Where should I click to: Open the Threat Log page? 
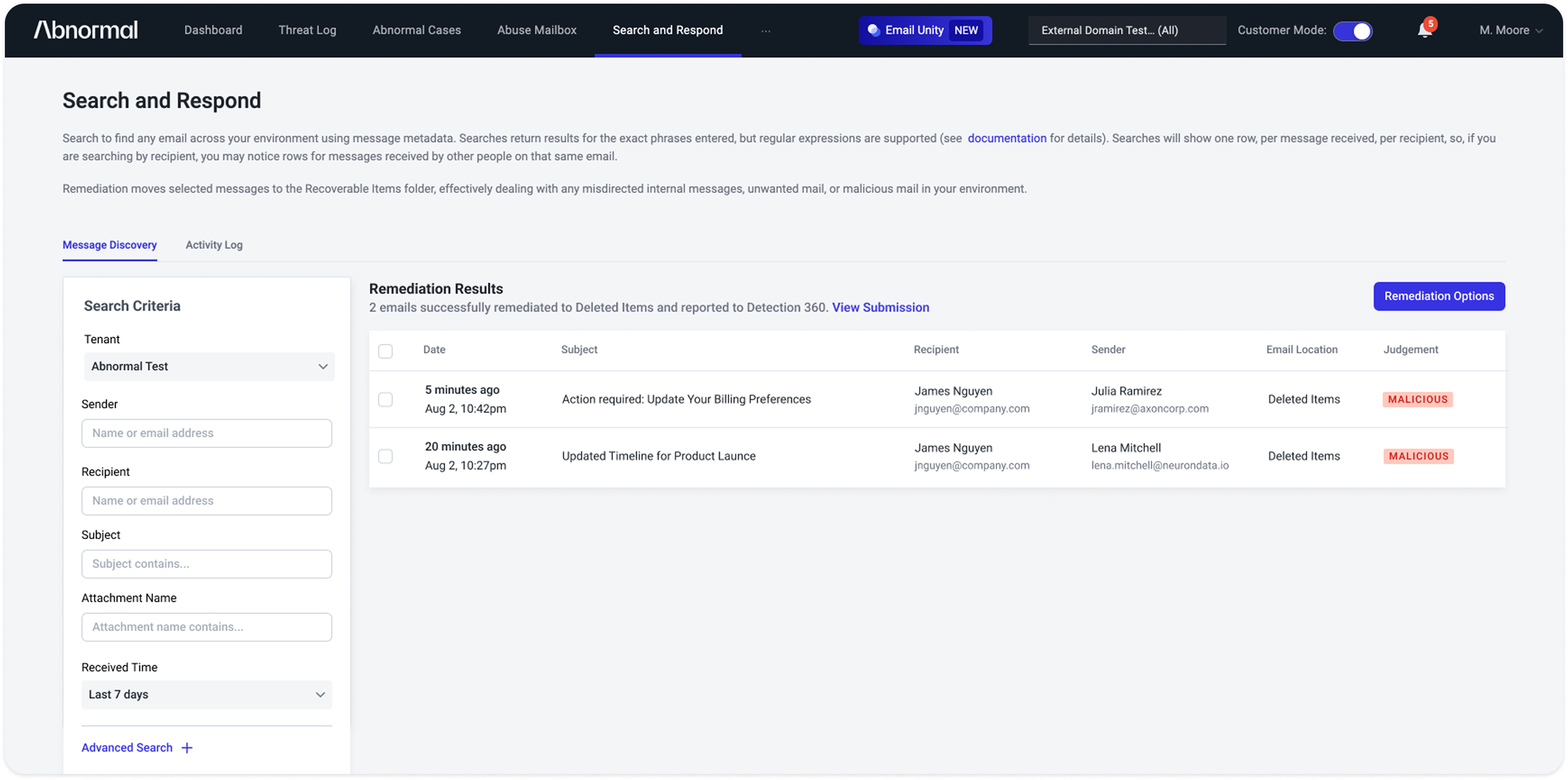[307, 30]
